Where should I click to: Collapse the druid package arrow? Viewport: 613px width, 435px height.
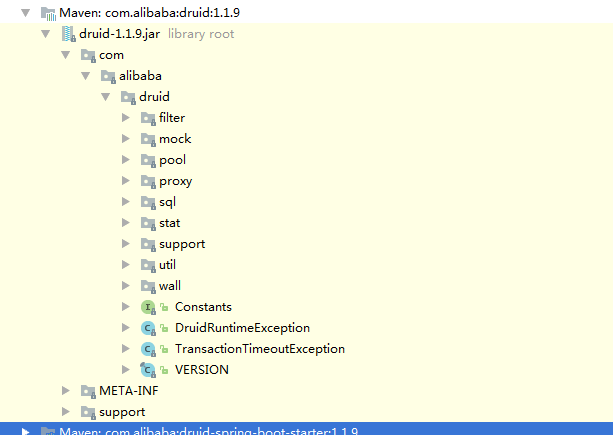pos(106,97)
